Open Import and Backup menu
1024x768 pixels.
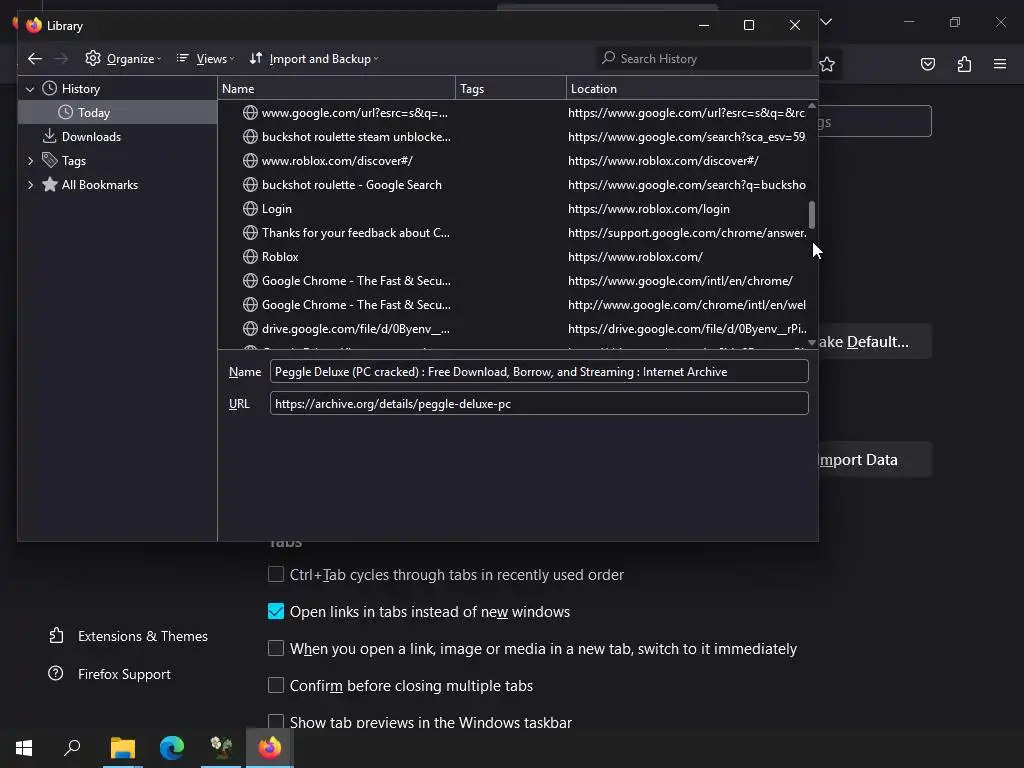[x=313, y=59]
